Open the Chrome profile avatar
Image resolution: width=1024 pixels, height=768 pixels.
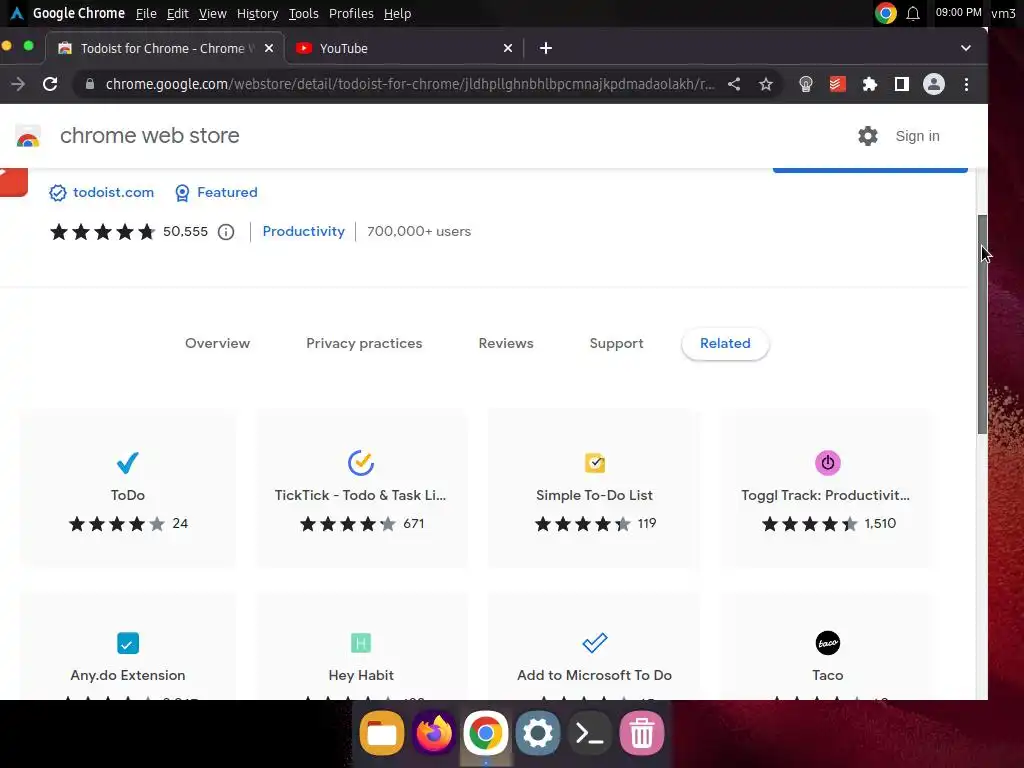click(x=934, y=84)
